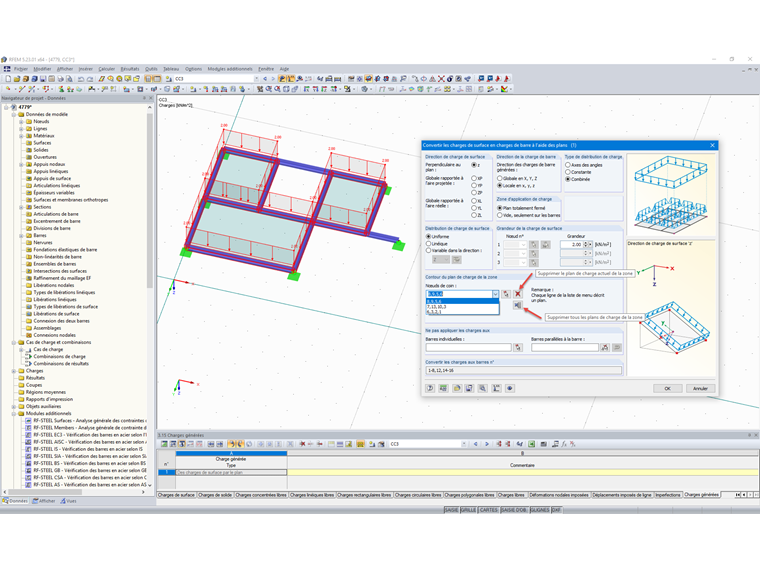
Task: Expand the Charges folder in navigator
Action: [x=14, y=371]
